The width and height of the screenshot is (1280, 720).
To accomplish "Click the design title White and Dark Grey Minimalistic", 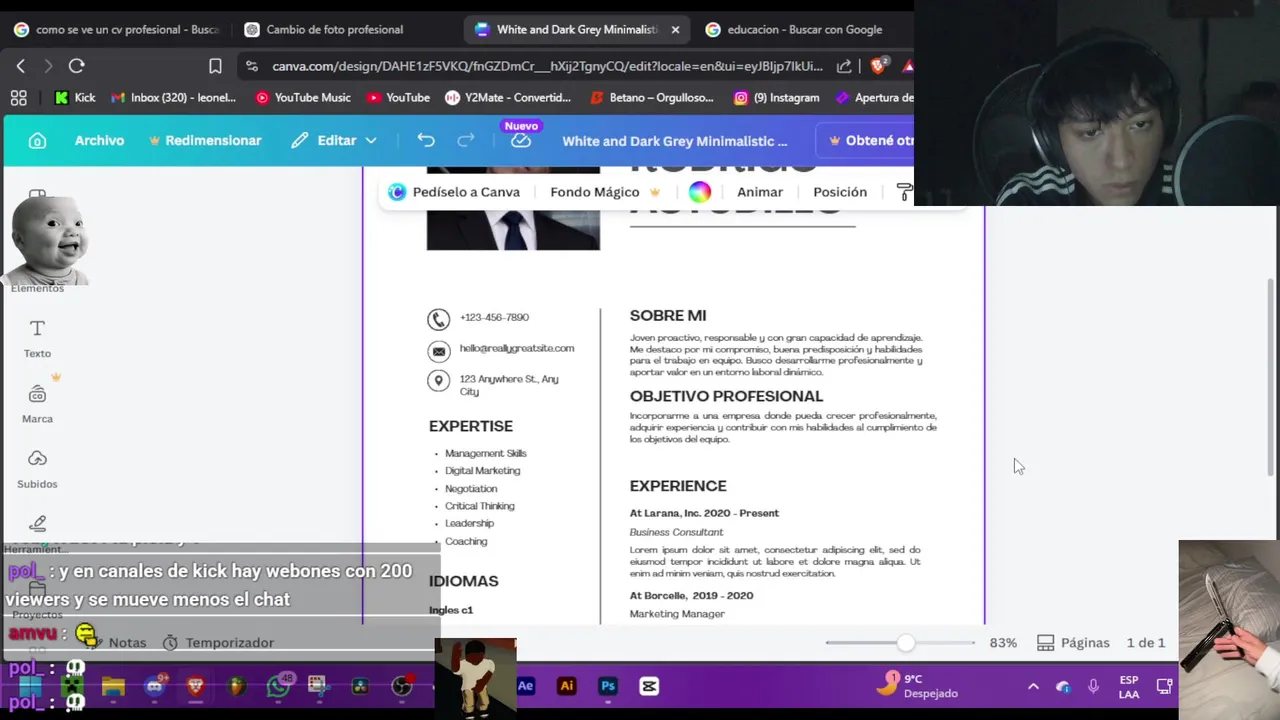I will pyautogui.click(x=675, y=141).
